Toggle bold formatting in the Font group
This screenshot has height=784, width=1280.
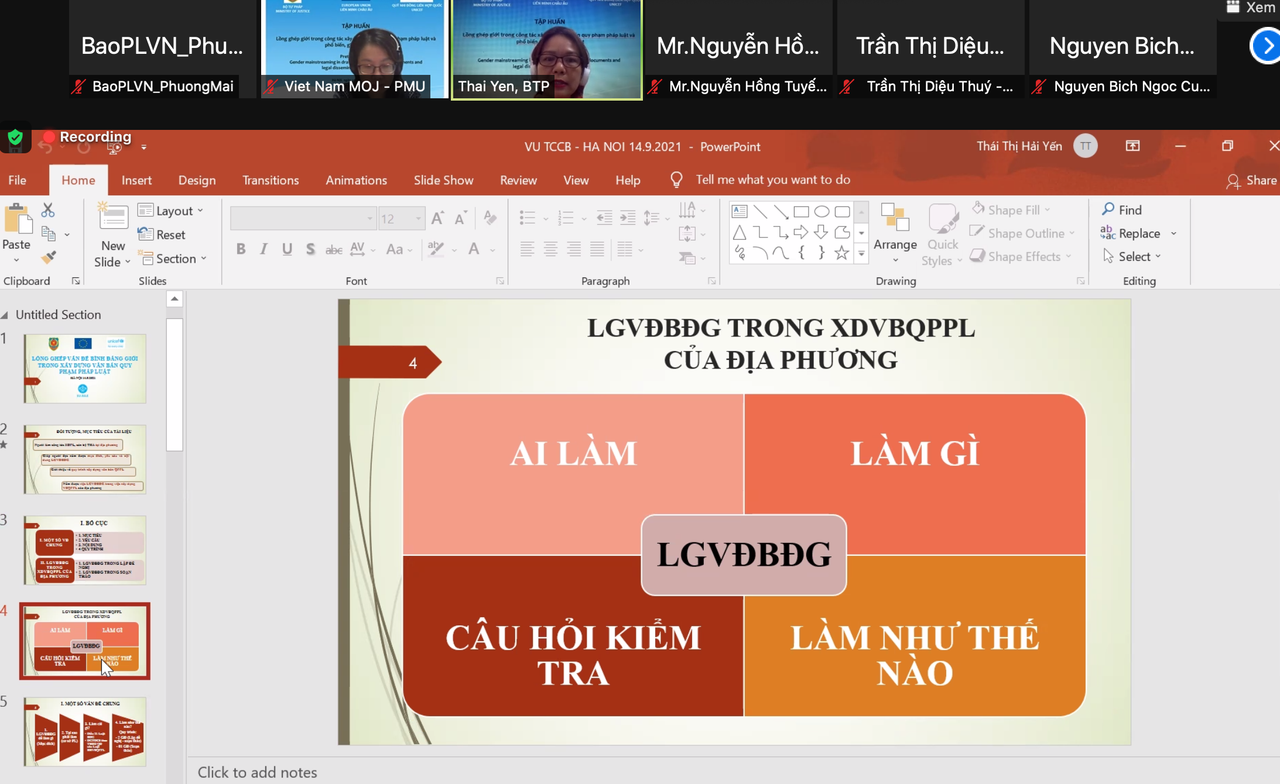(x=240, y=248)
